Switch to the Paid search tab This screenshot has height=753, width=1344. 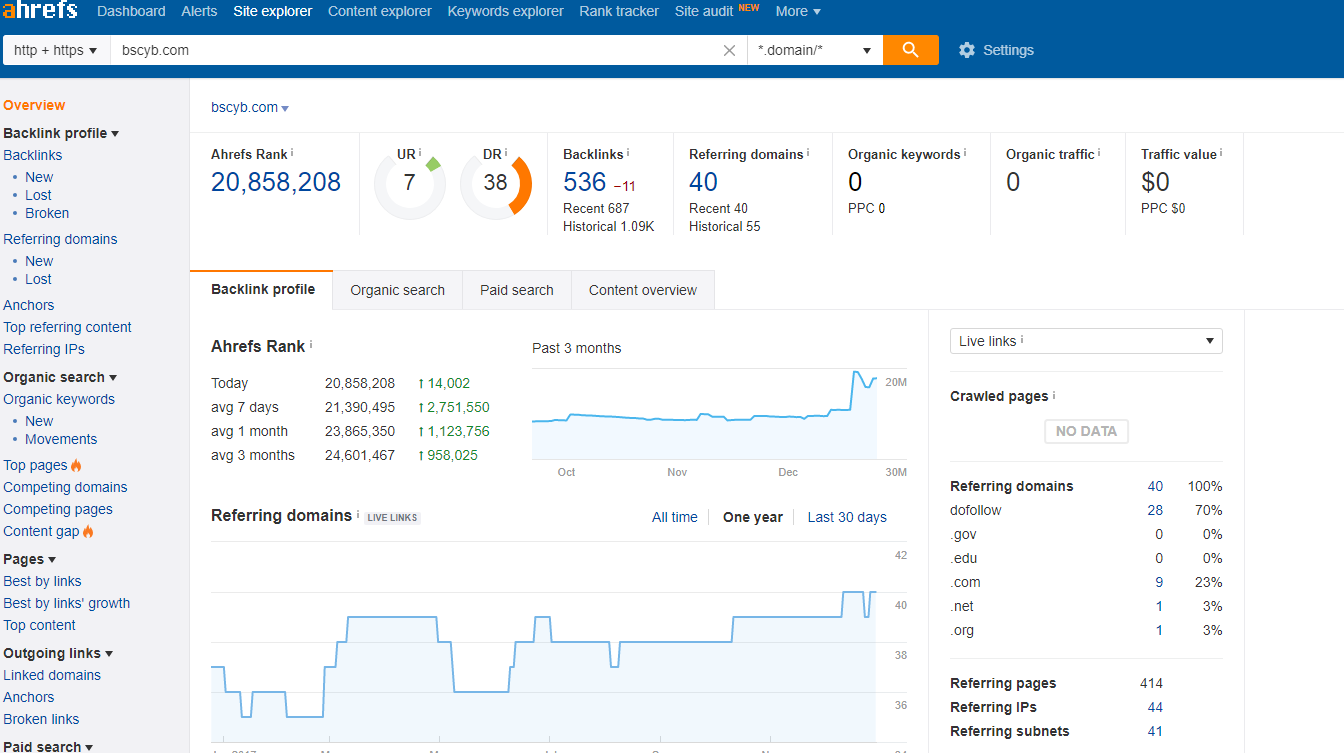click(517, 290)
